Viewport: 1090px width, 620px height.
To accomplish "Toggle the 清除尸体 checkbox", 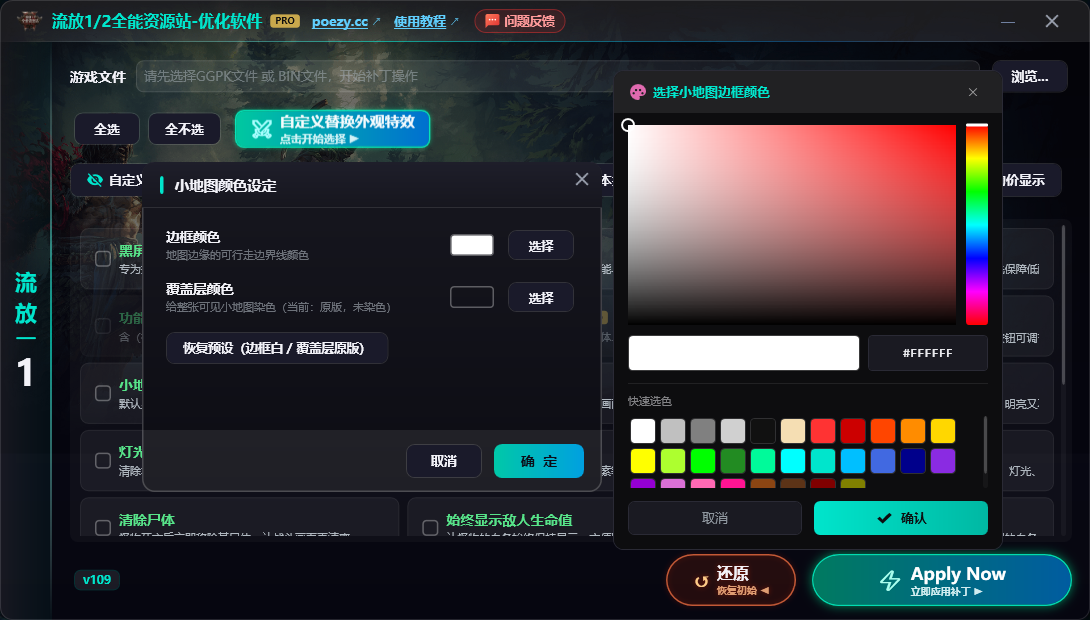I will tap(103, 528).
